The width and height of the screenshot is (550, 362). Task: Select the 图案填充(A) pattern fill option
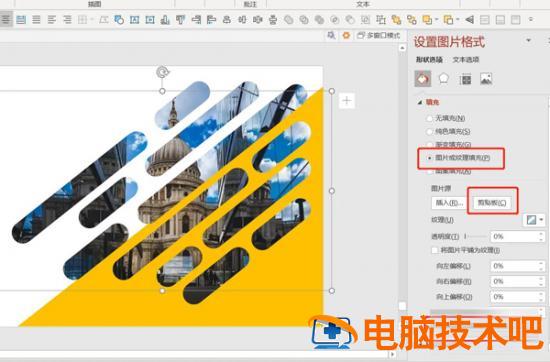(448, 171)
